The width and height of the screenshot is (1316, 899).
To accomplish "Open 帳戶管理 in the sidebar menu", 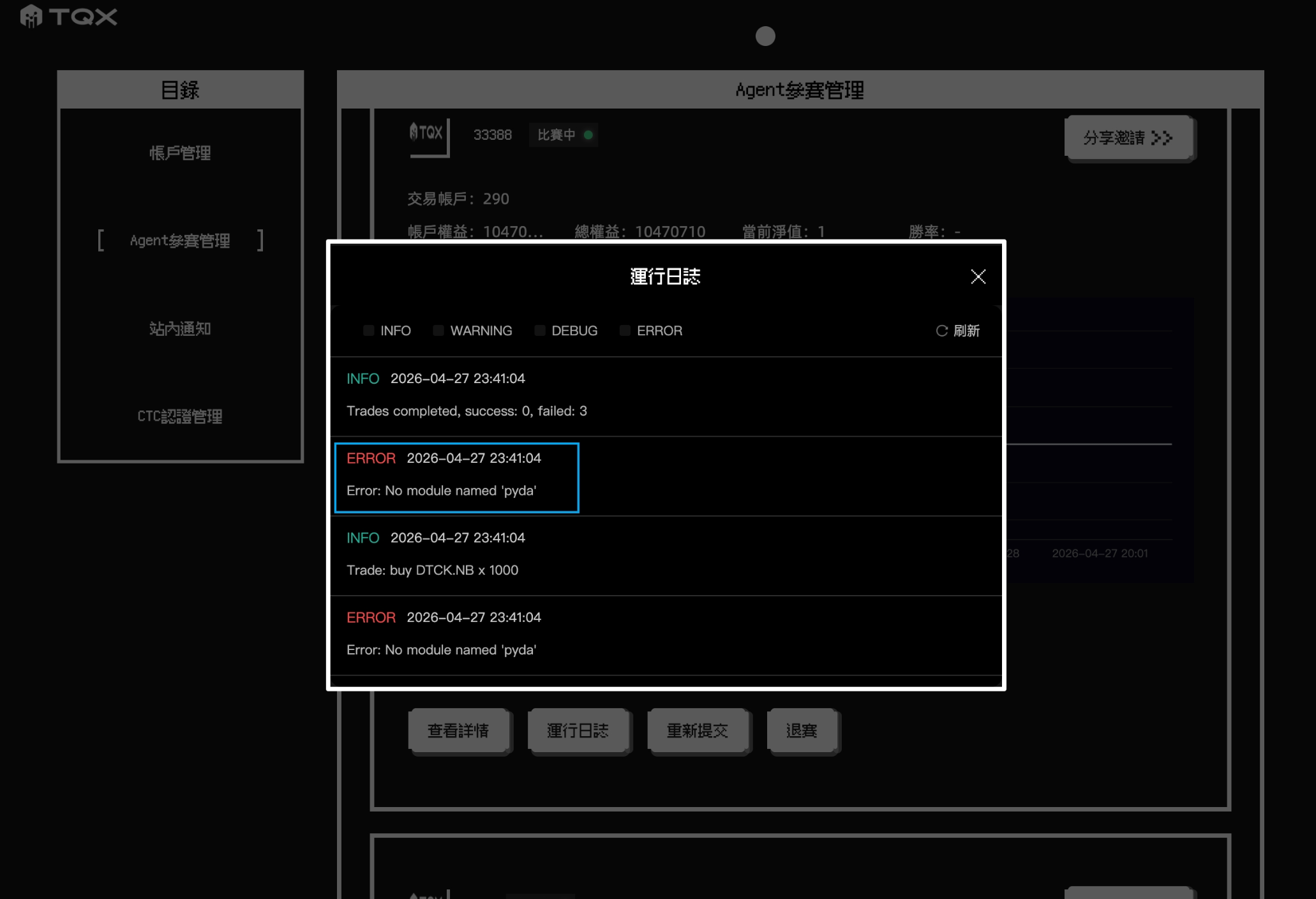I will tap(180, 153).
